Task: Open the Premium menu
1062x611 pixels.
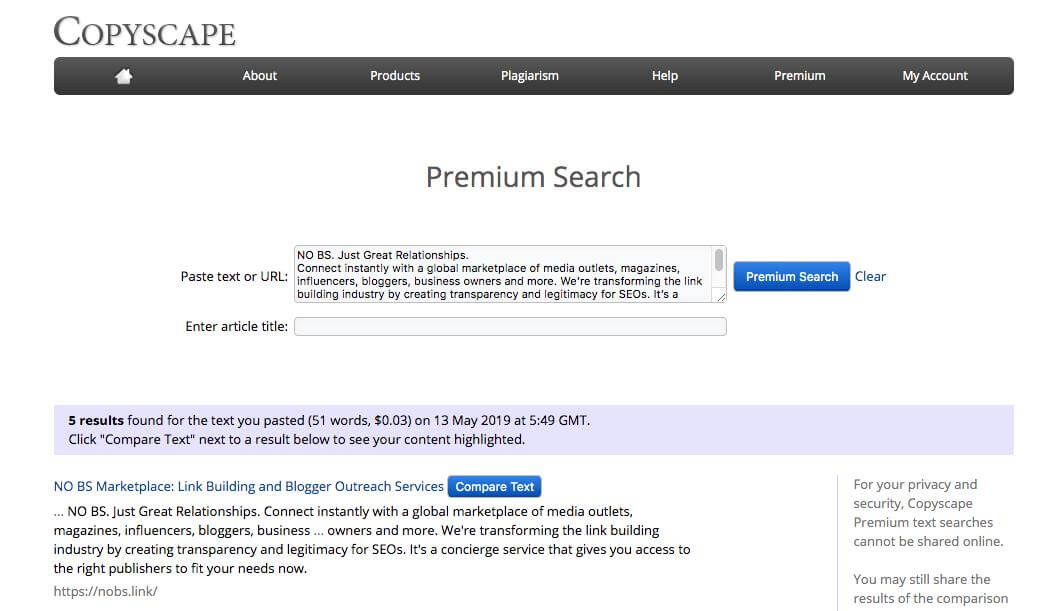Action: click(x=799, y=76)
